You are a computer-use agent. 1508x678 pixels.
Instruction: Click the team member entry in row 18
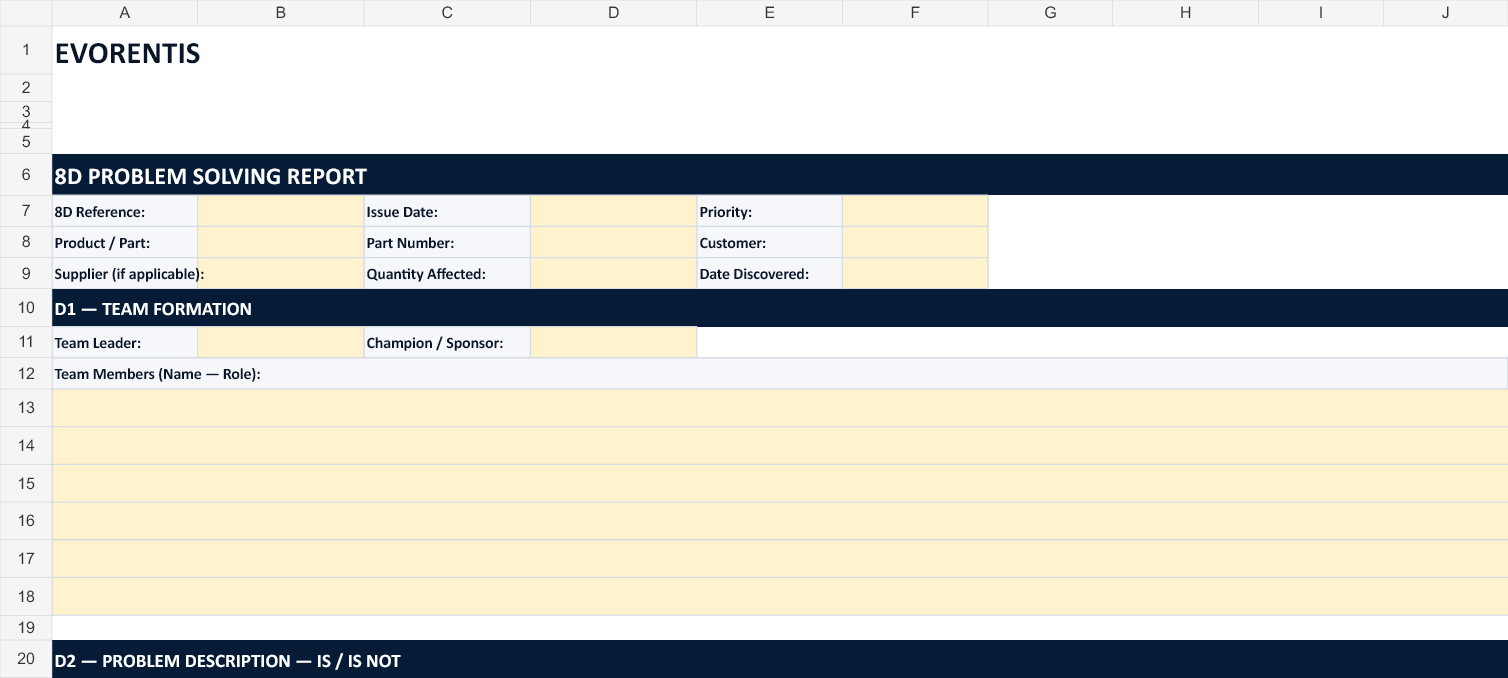(780, 596)
